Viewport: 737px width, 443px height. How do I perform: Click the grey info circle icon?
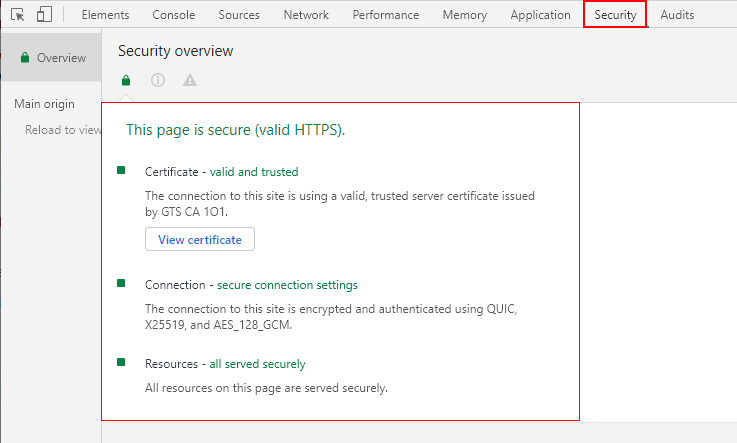[158, 81]
